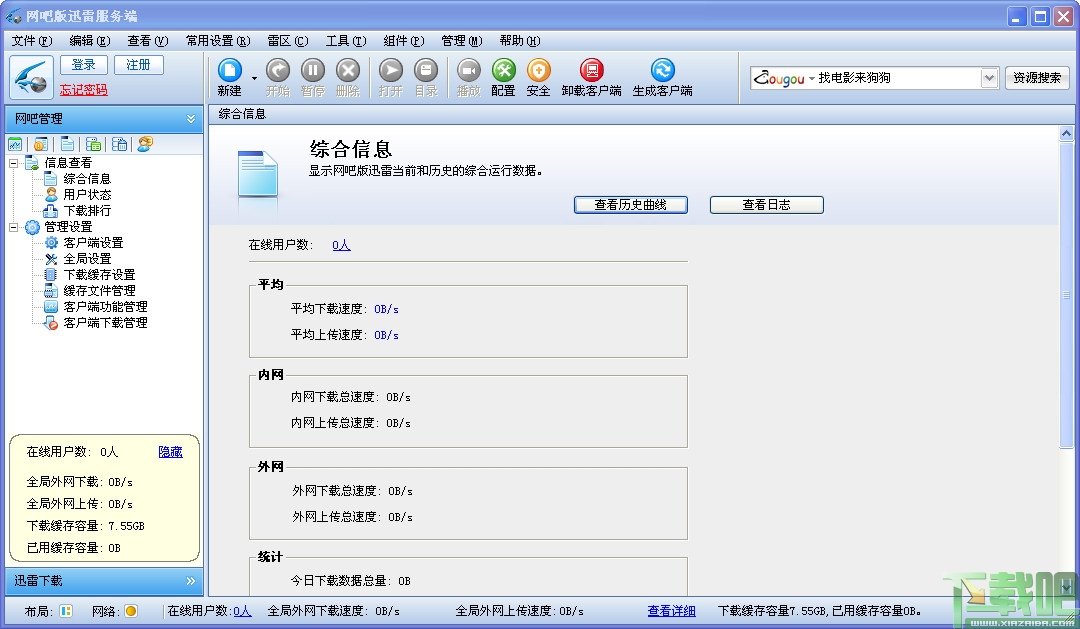
Task: Open the 新建 button dropdown arrow
Action: point(254,79)
